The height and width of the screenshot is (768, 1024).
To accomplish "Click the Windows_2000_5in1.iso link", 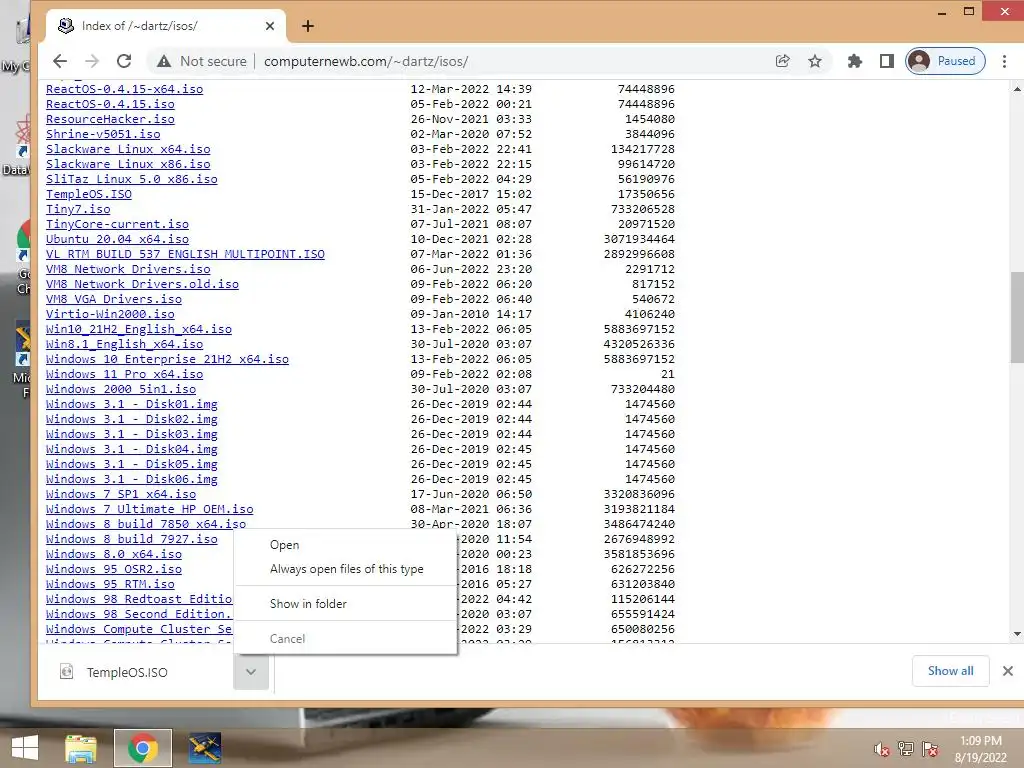I will (x=121, y=389).
